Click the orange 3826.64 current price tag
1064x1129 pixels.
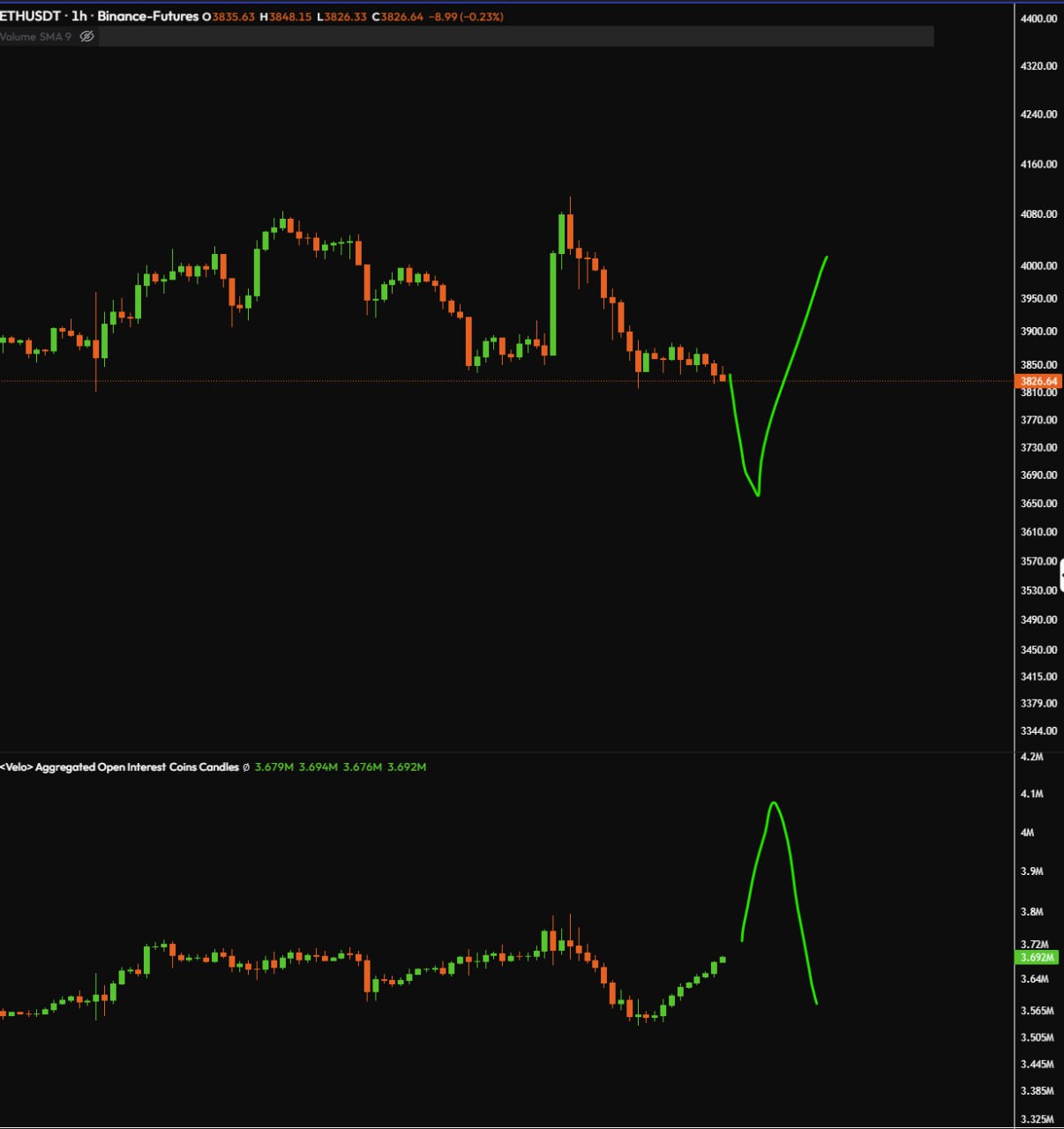pos(1038,381)
